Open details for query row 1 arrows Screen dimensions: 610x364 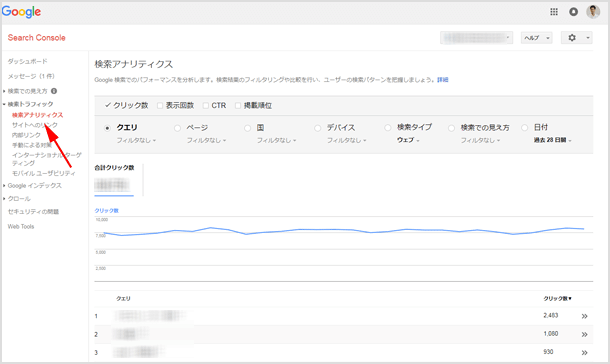tap(584, 316)
